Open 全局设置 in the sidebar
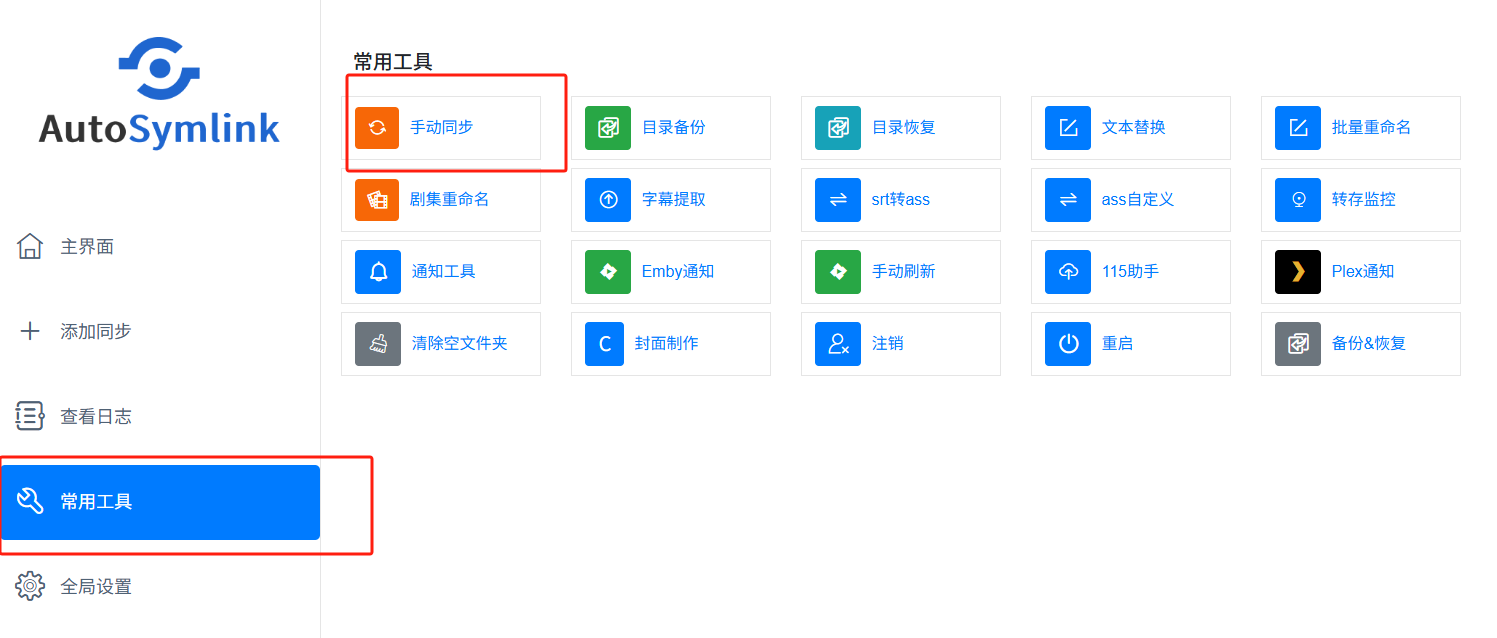The height and width of the screenshot is (638, 1497). [x=160, y=586]
